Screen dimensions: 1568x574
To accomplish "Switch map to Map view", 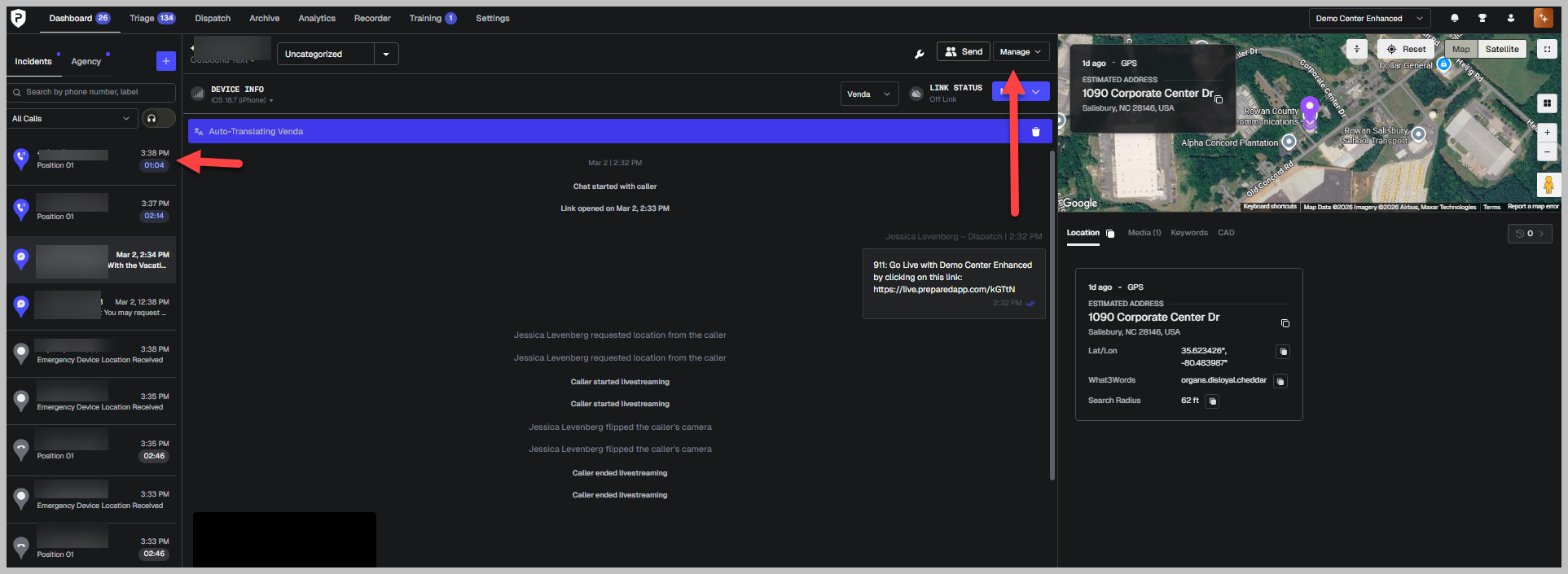I will 1460,49.
